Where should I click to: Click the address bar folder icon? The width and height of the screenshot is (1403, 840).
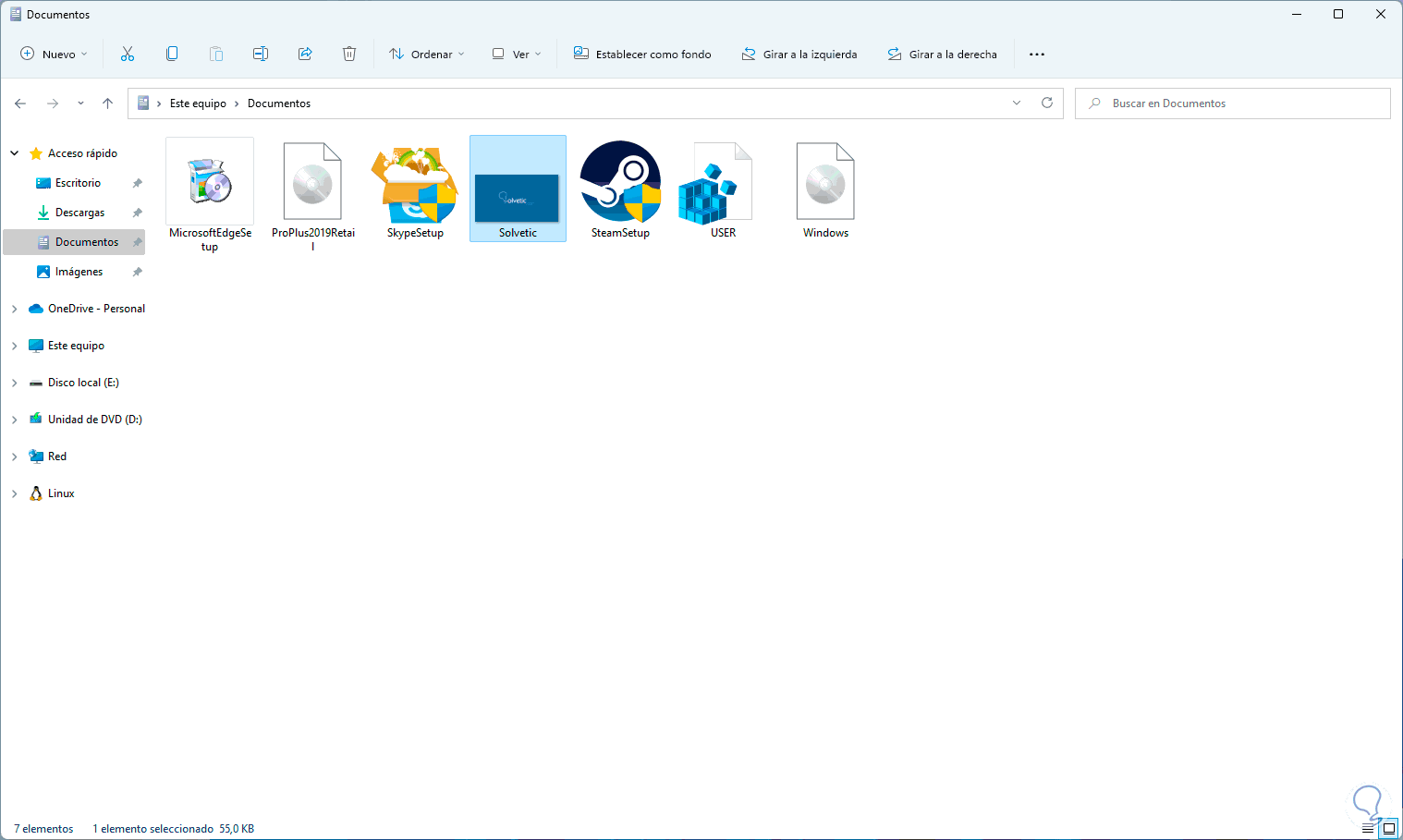coord(143,103)
